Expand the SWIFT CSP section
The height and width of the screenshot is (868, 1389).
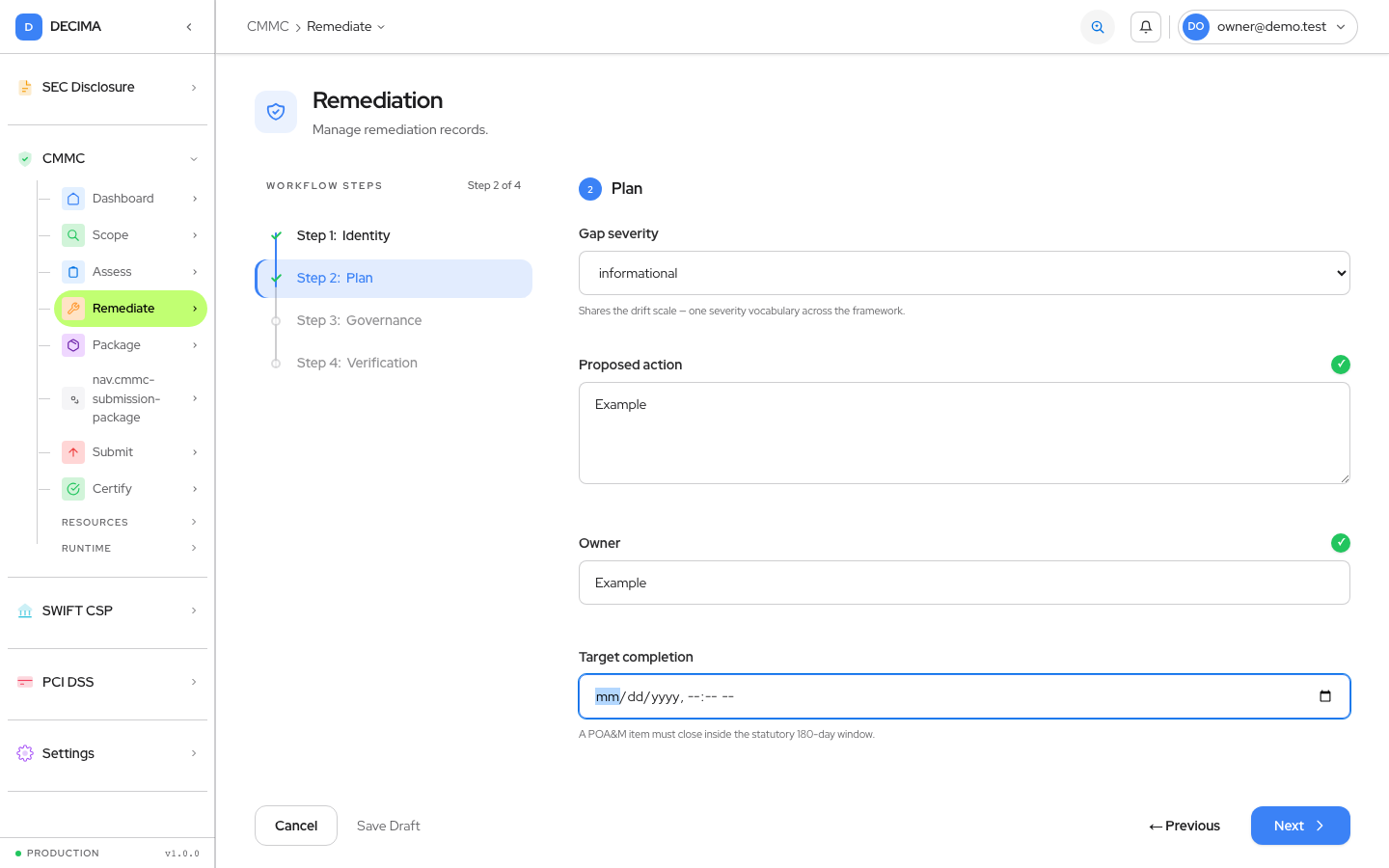[107, 610]
